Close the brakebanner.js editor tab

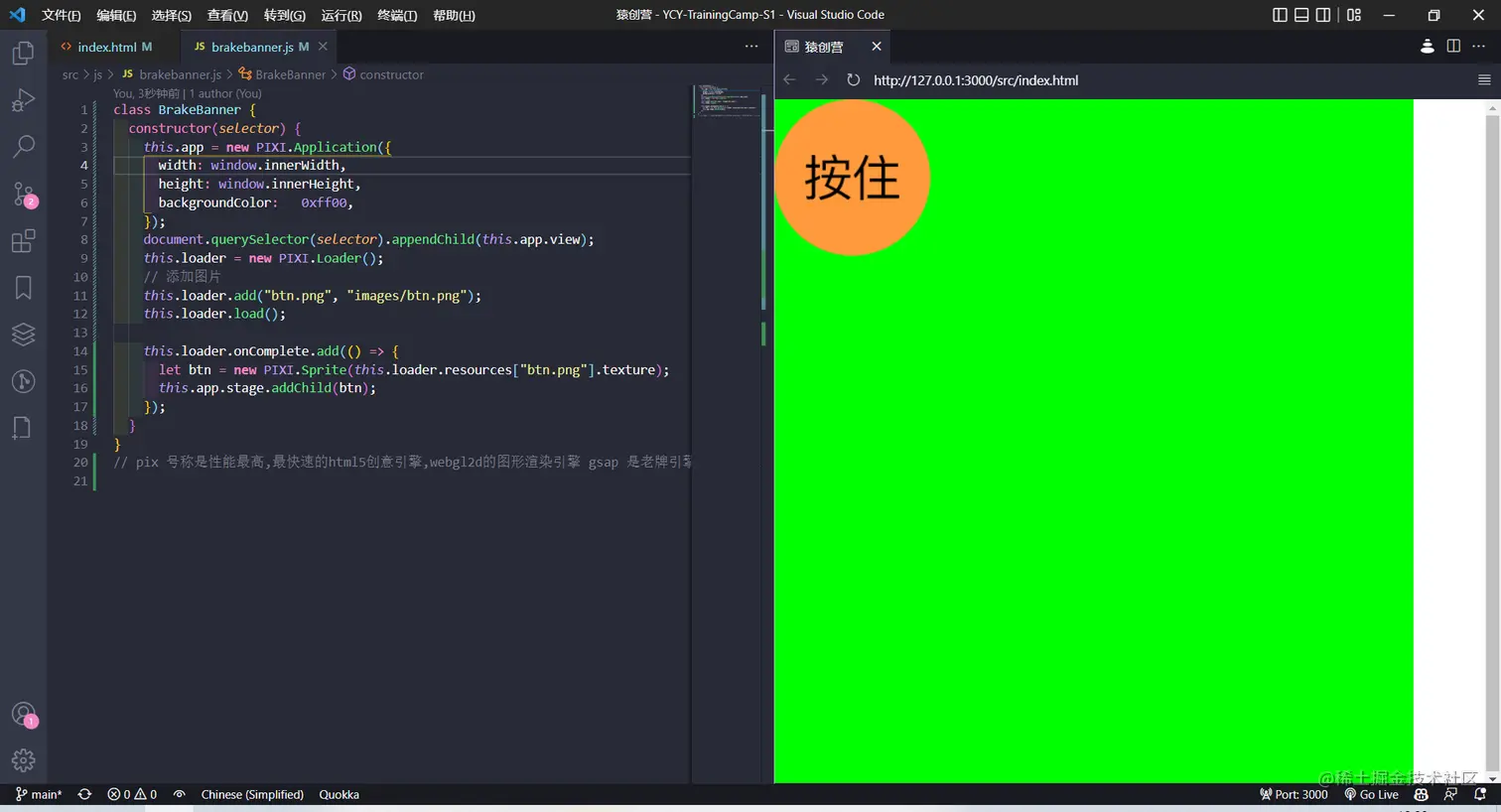click(323, 47)
